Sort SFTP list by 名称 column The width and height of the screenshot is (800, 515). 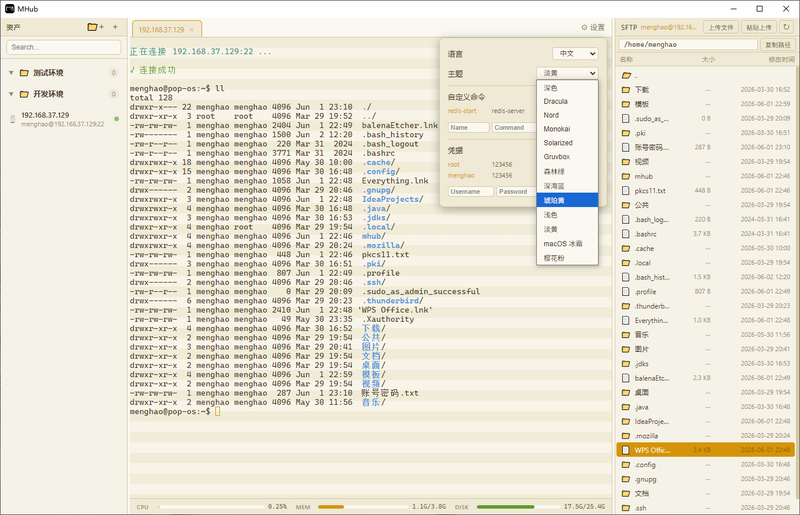pos(626,60)
